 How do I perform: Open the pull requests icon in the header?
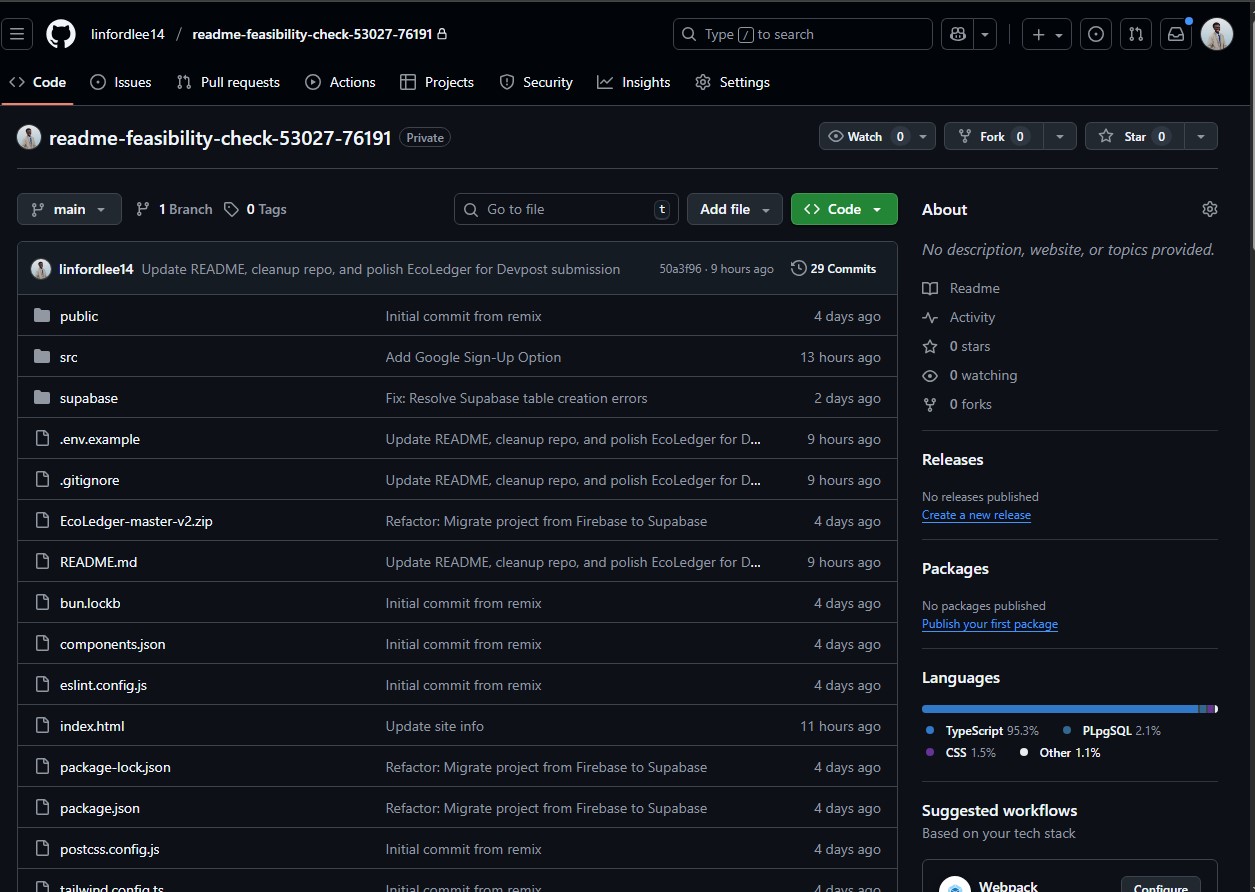pos(1136,34)
